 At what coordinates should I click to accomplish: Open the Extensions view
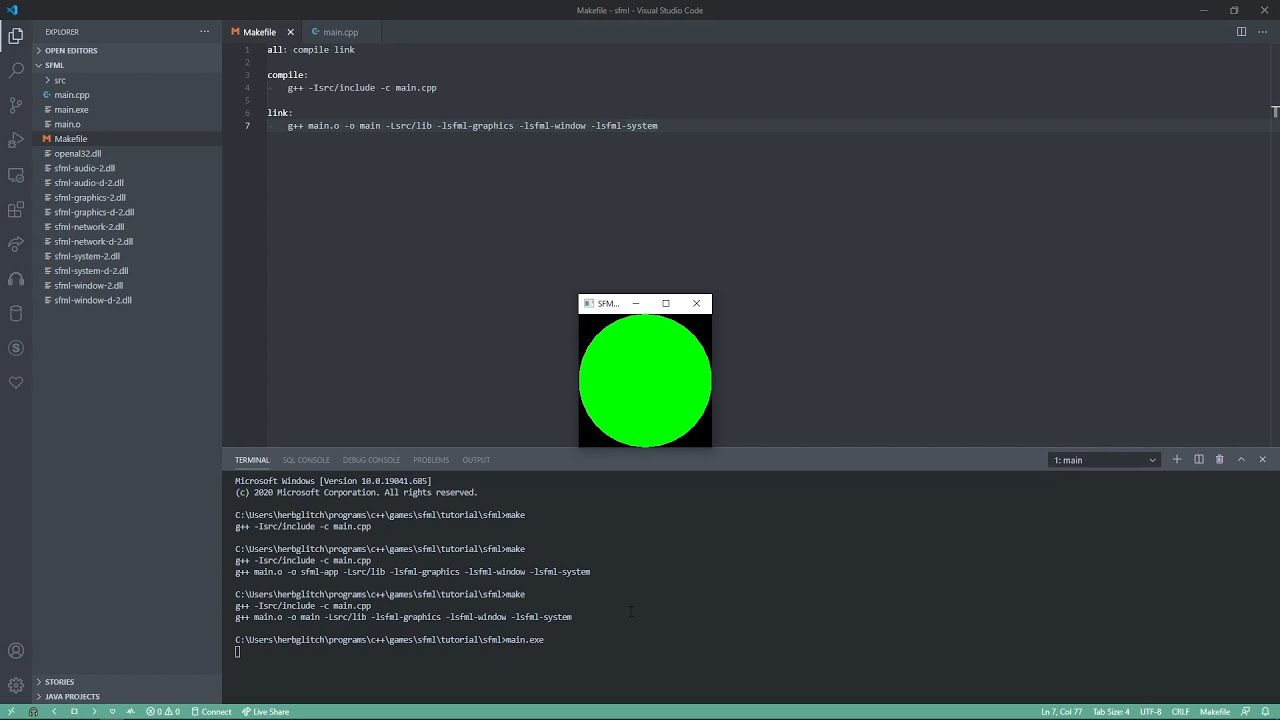(16, 210)
